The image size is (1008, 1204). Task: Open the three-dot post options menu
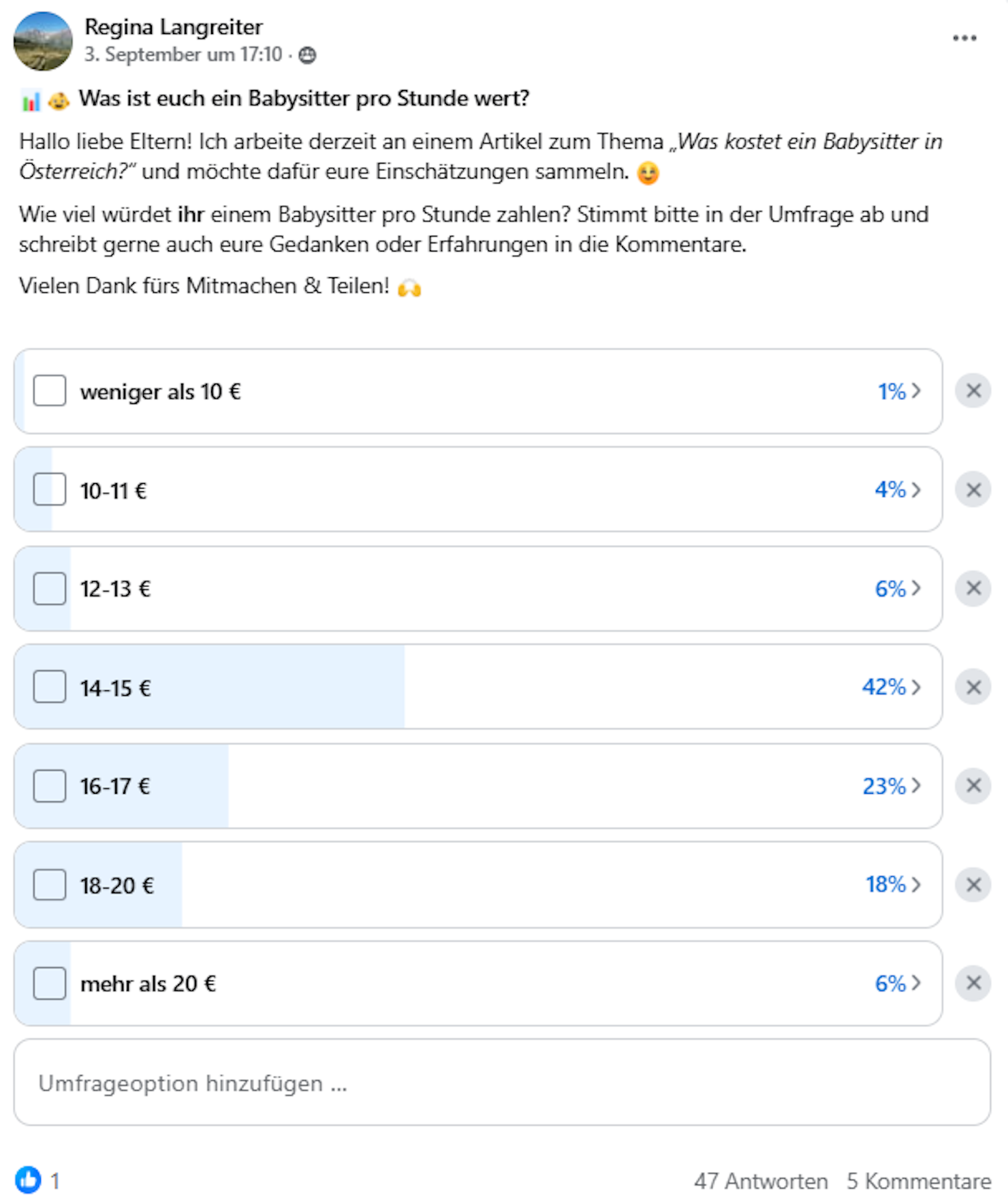pyautogui.click(x=964, y=38)
